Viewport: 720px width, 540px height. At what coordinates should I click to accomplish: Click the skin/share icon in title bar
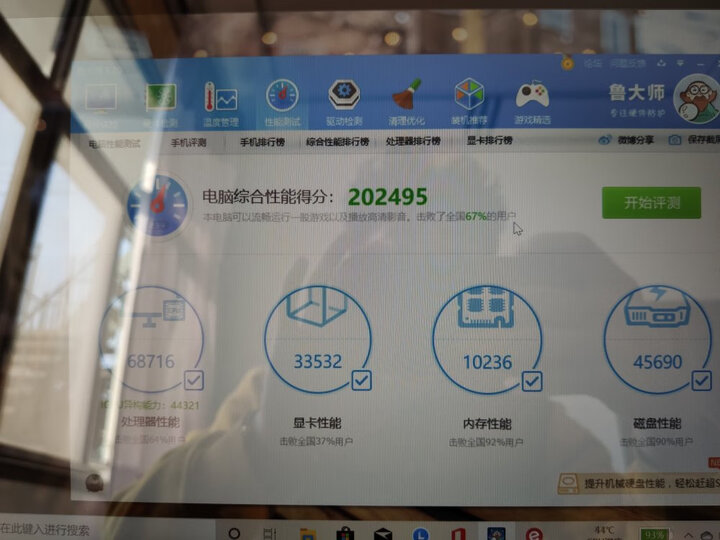[661, 63]
